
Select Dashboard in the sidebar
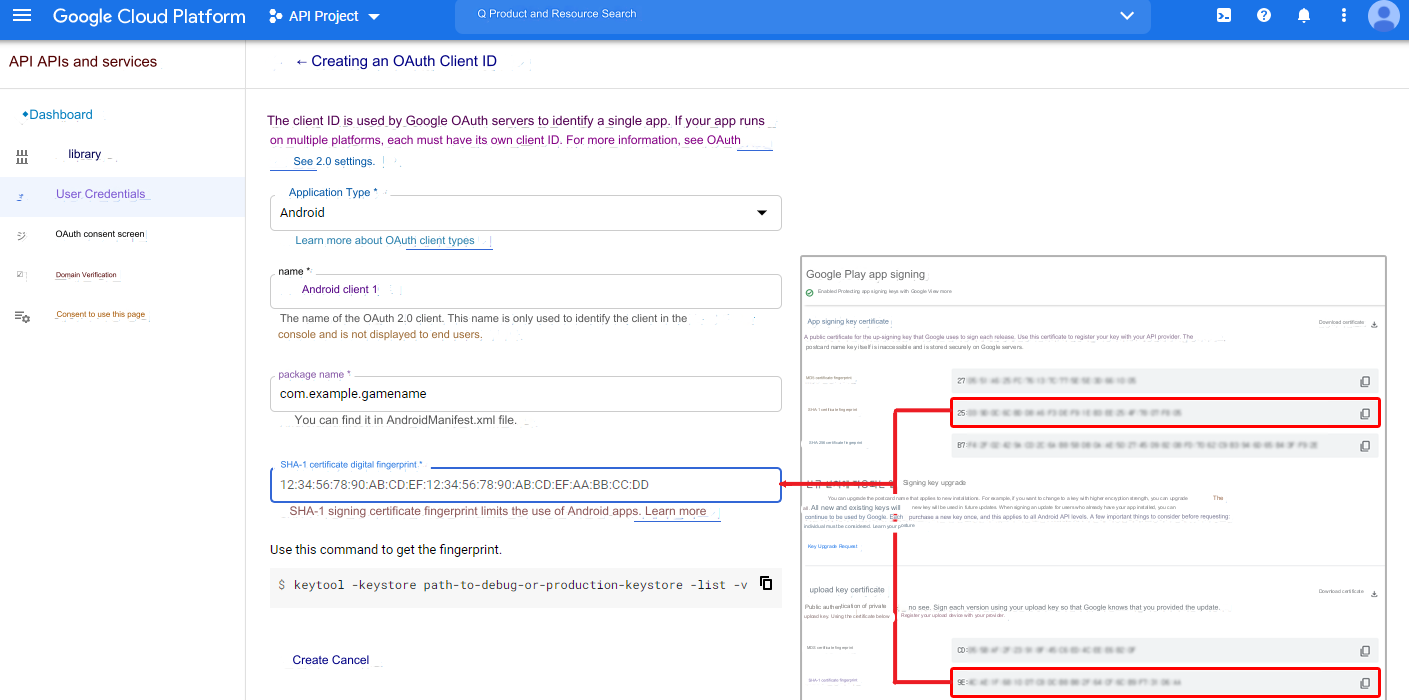60,115
